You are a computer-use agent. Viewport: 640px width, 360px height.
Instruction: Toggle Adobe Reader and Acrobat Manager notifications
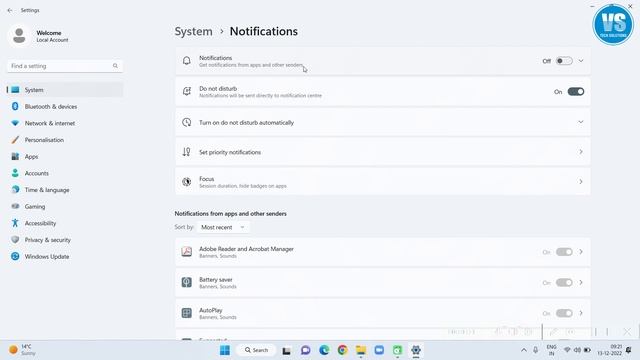point(564,252)
